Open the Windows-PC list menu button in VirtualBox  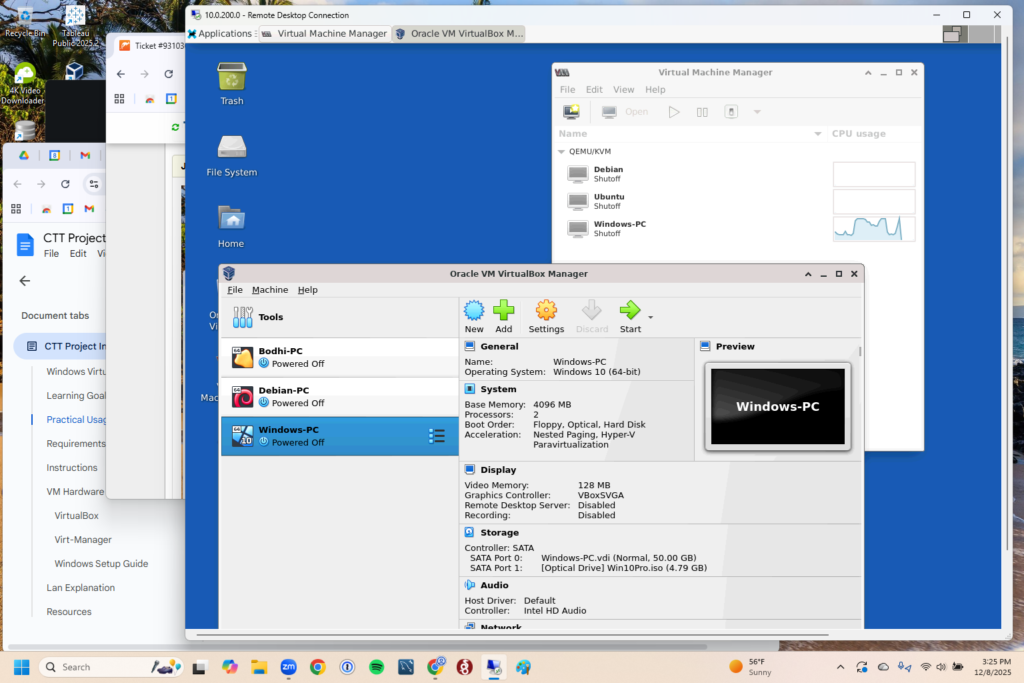437,436
